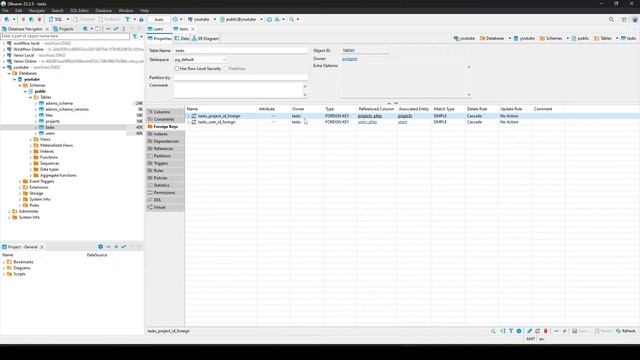The image size is (640, 360).
Task: Click the Table Name input field
Action: [x=241, y=51]
